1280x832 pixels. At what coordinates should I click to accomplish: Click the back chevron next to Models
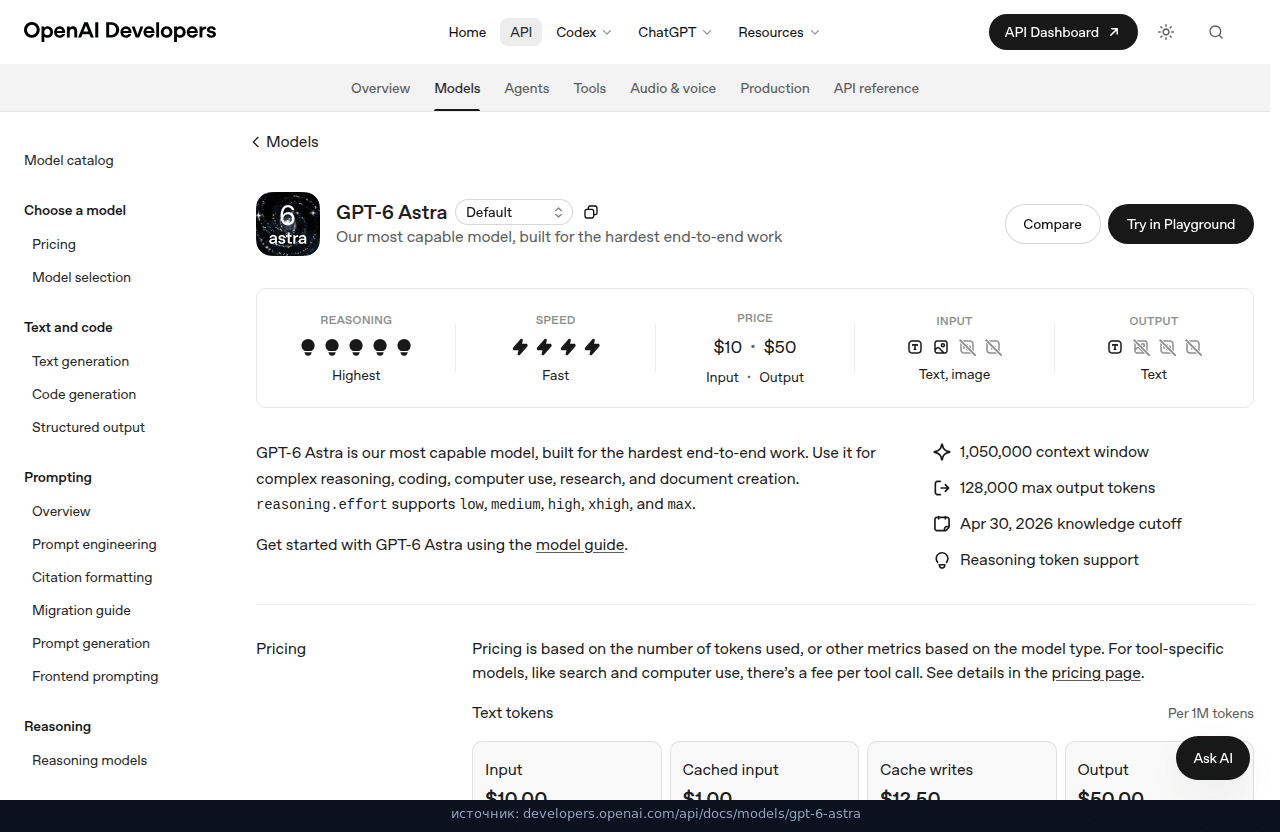tap(256, 142)
